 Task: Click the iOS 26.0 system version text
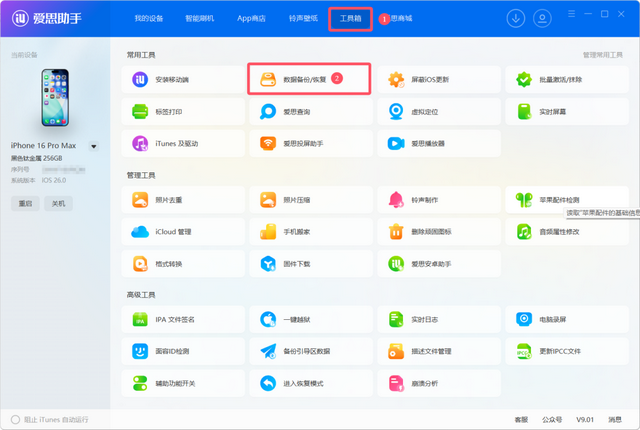click(x=53, y=180)
